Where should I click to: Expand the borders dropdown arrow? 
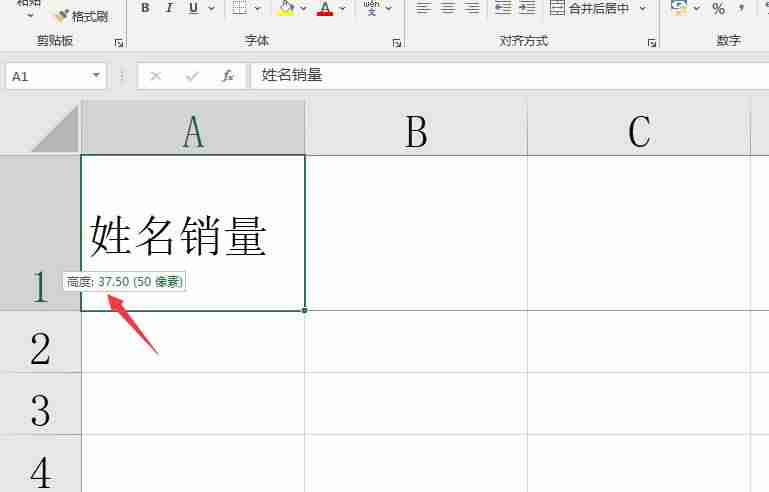tap(258, 8)
